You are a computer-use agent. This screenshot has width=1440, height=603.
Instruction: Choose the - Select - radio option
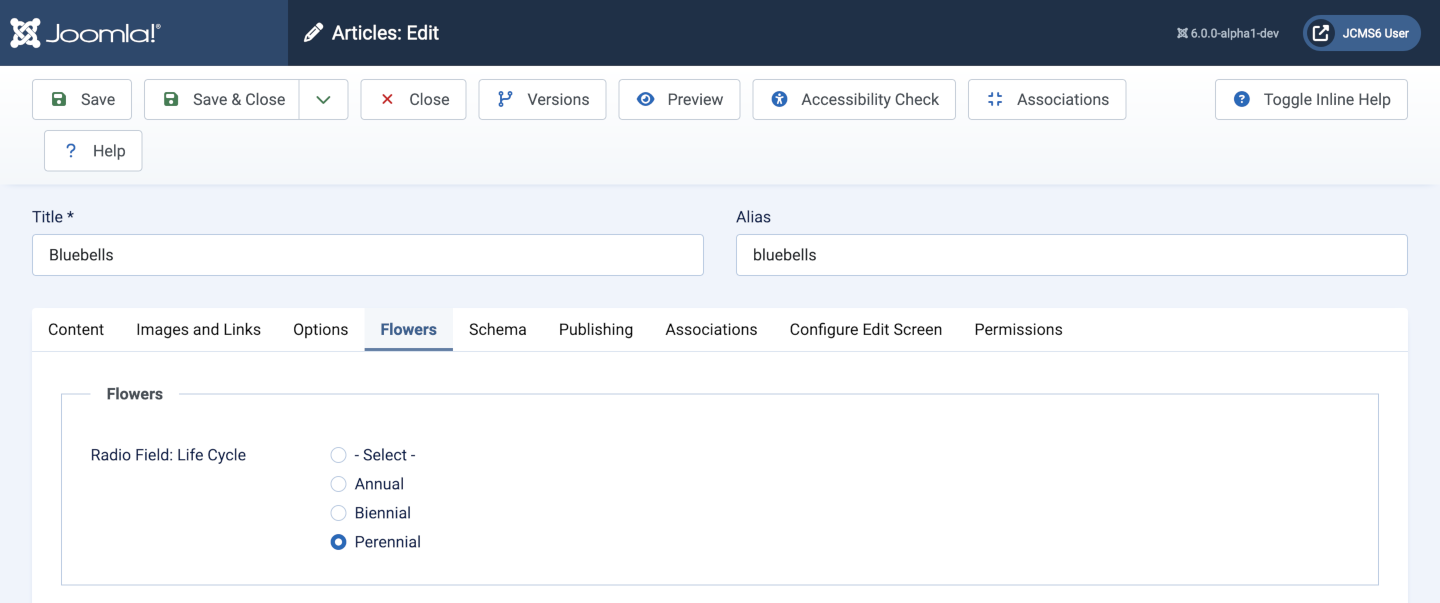click(x=338, y=454)
